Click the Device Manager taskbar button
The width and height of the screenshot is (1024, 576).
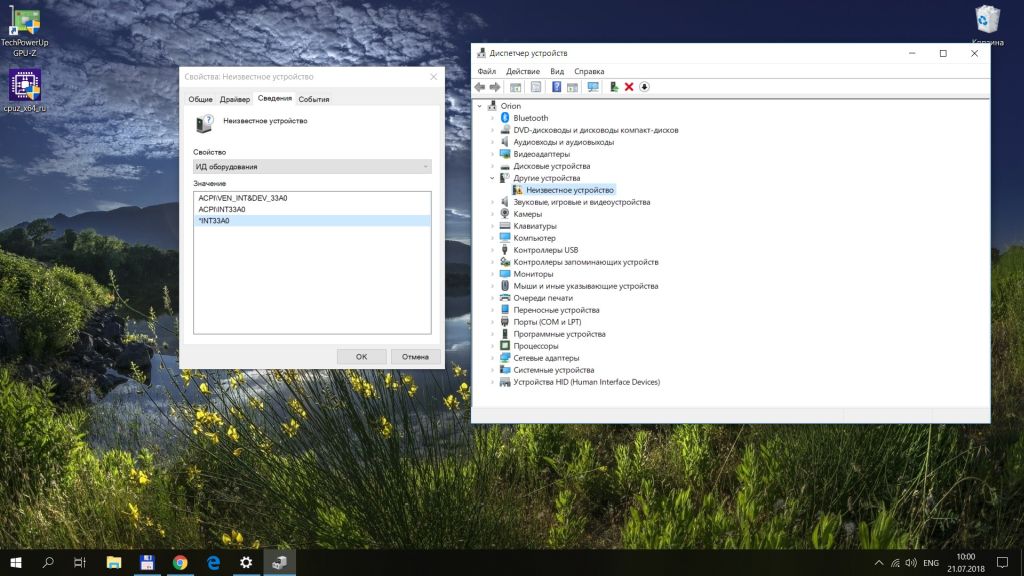click(x=280, y=562)
